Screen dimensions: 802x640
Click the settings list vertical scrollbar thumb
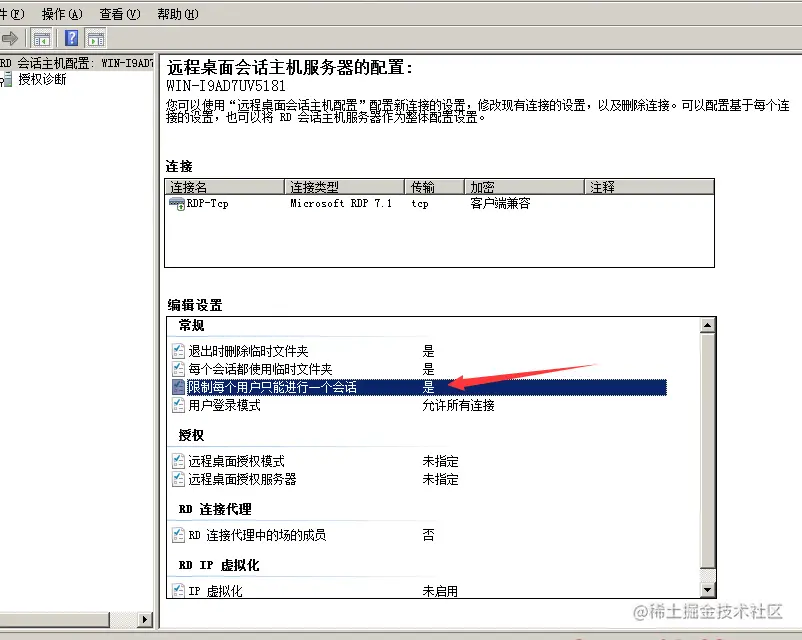point(708,450)
